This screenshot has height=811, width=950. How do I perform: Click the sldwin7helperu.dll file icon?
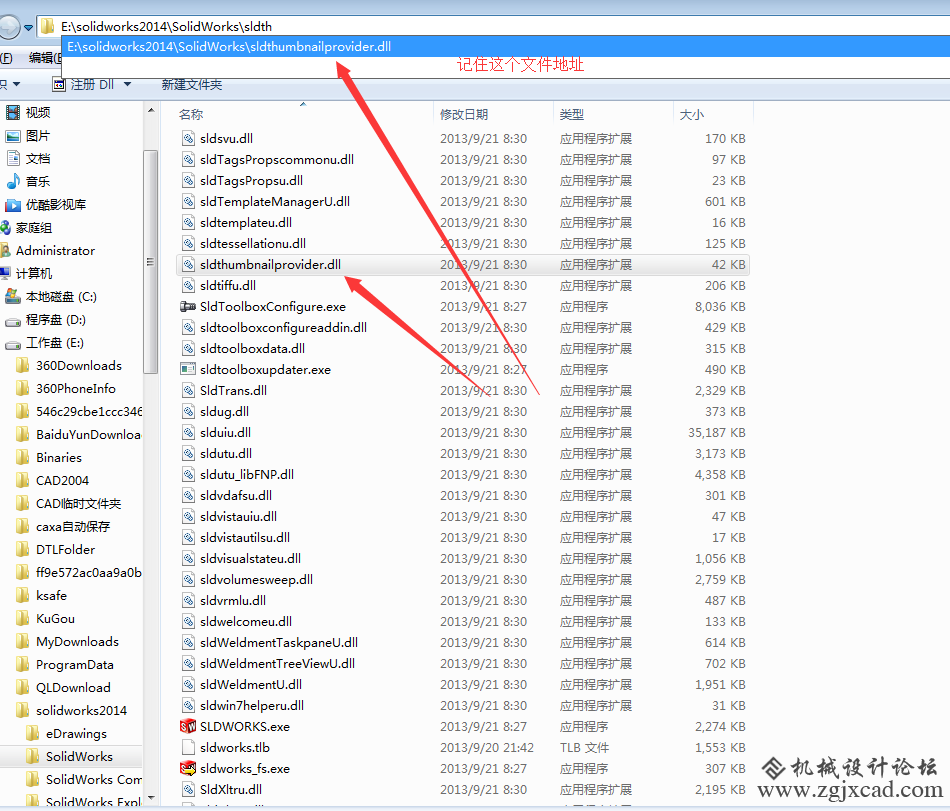[188, 706]
